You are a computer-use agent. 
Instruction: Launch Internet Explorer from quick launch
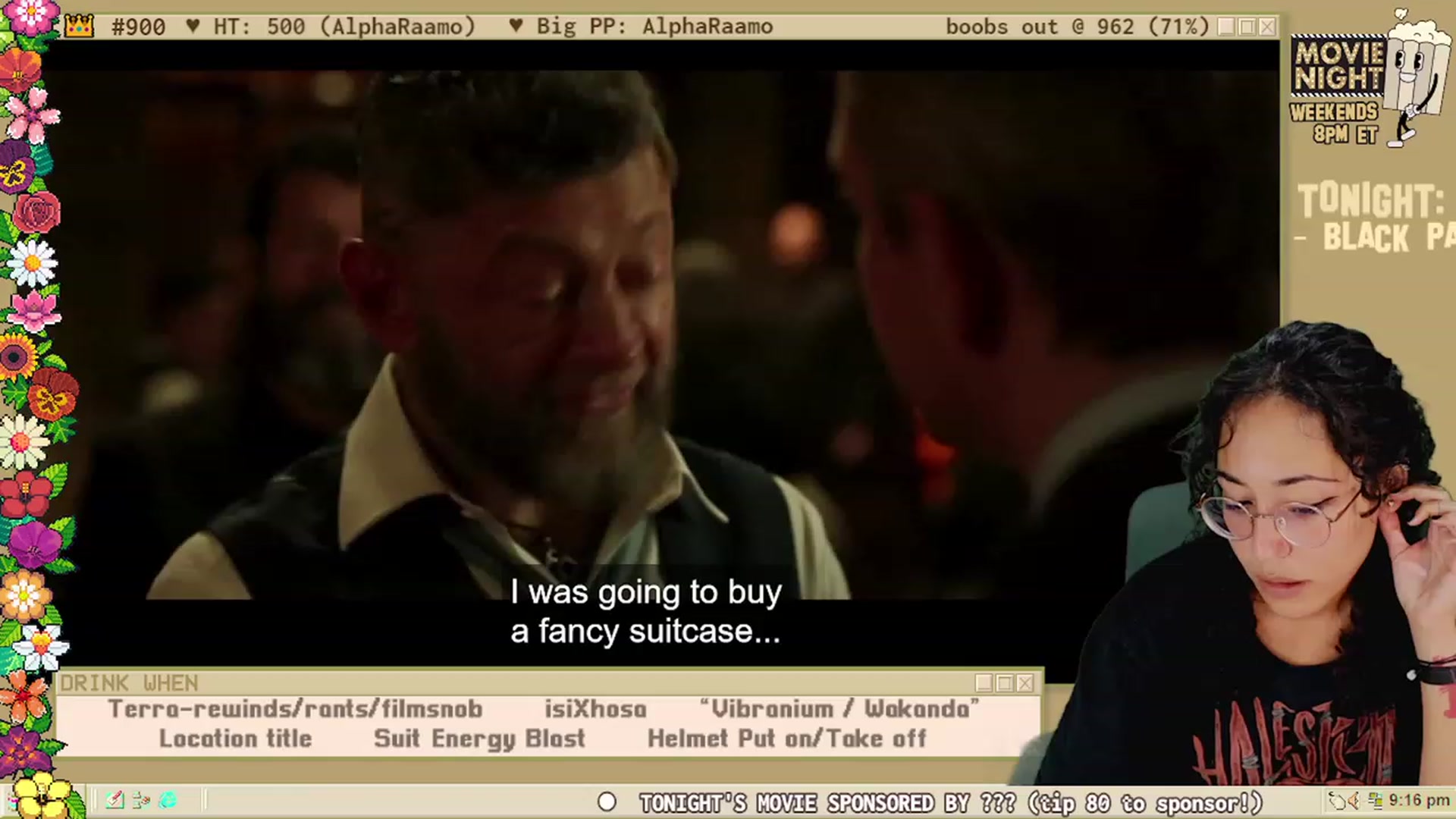tap(168, 800)
